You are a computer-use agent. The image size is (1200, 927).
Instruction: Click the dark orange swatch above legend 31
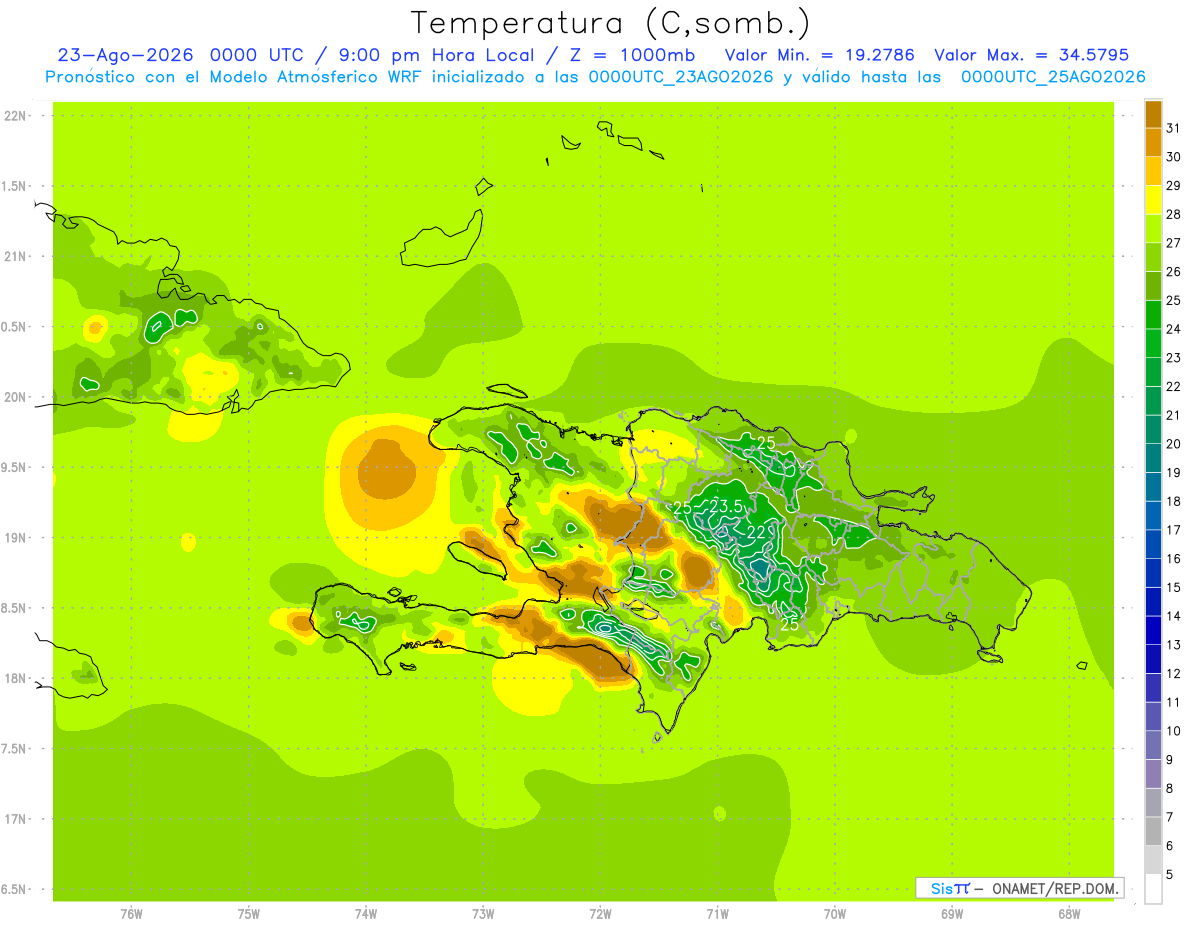pyautogui.click(x=1154, y=114)
